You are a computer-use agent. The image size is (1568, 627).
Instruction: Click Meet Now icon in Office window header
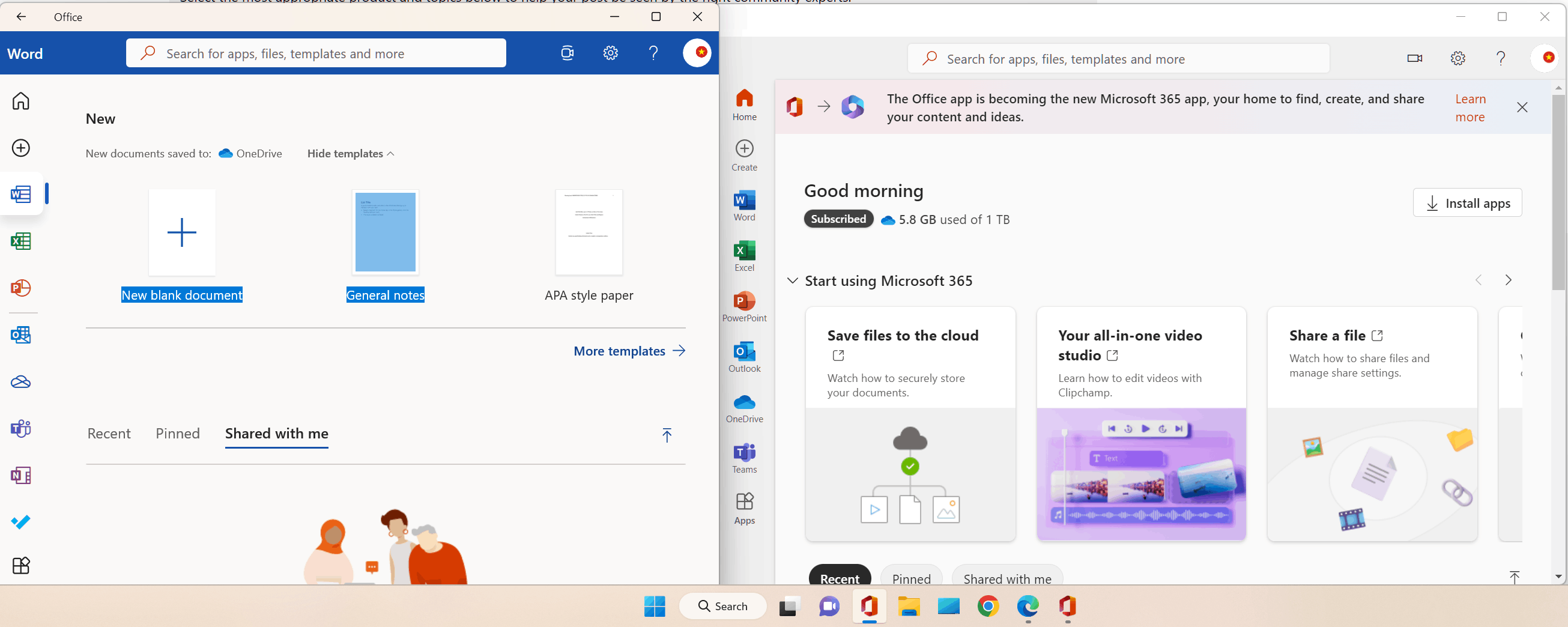point(568,53)
